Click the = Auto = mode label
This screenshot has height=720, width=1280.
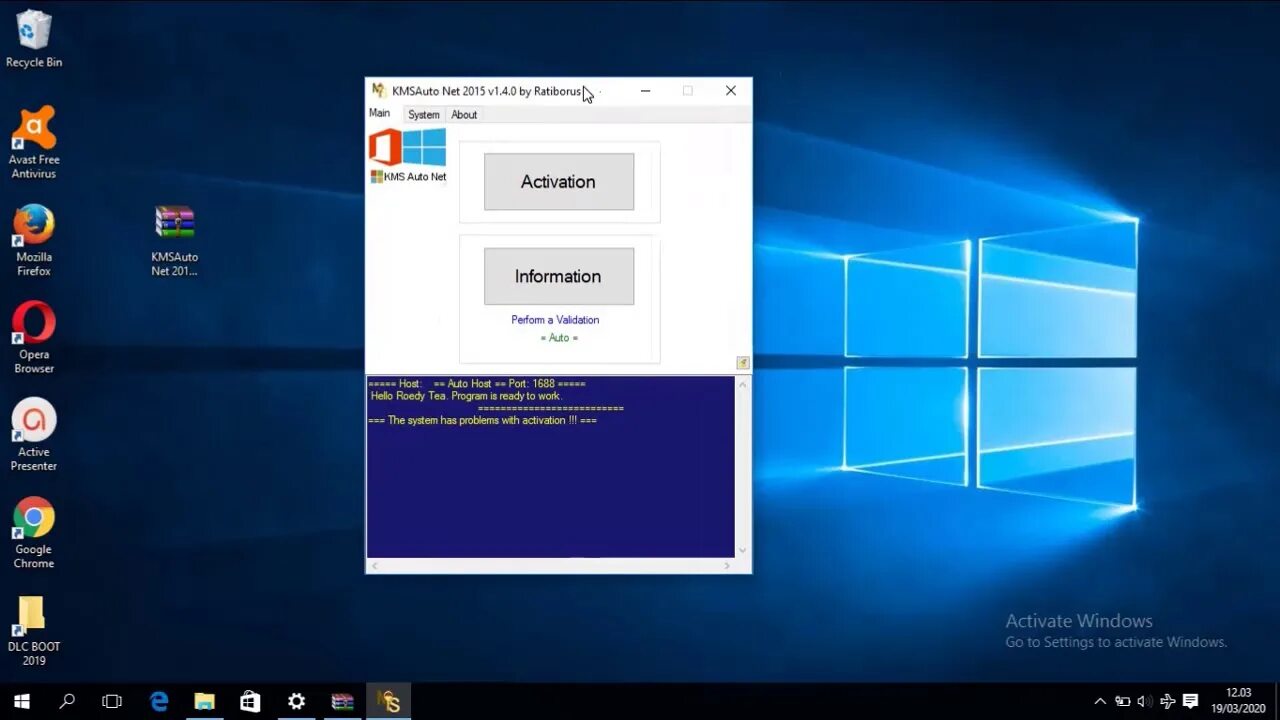click(559, 338)
